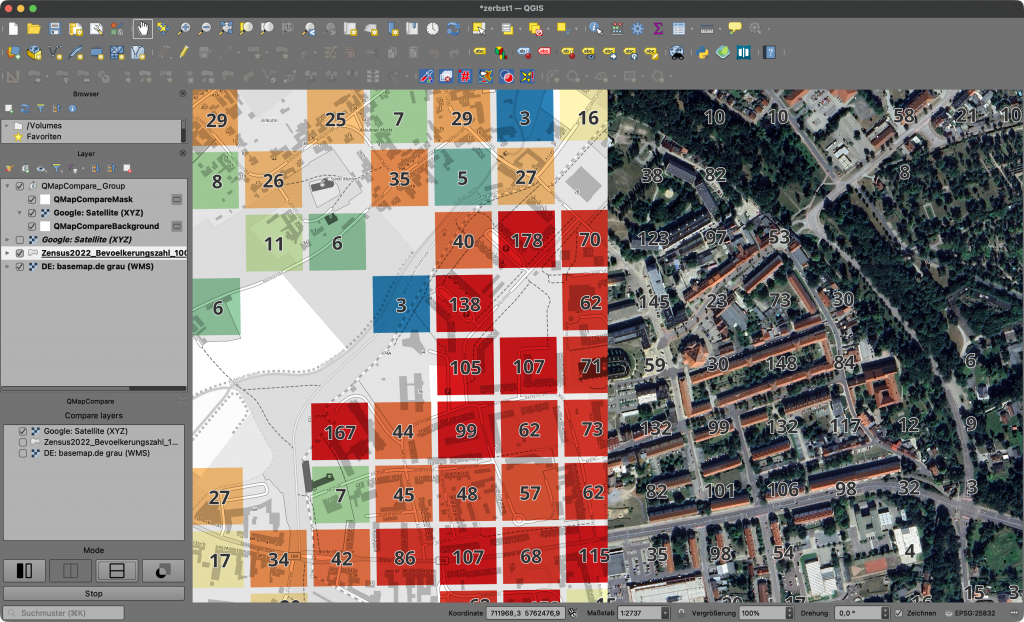The height and width of the screenshot is (622, 1024).
Task: Open the statistical summary sigma icon
Action: (x=658, y=29)
